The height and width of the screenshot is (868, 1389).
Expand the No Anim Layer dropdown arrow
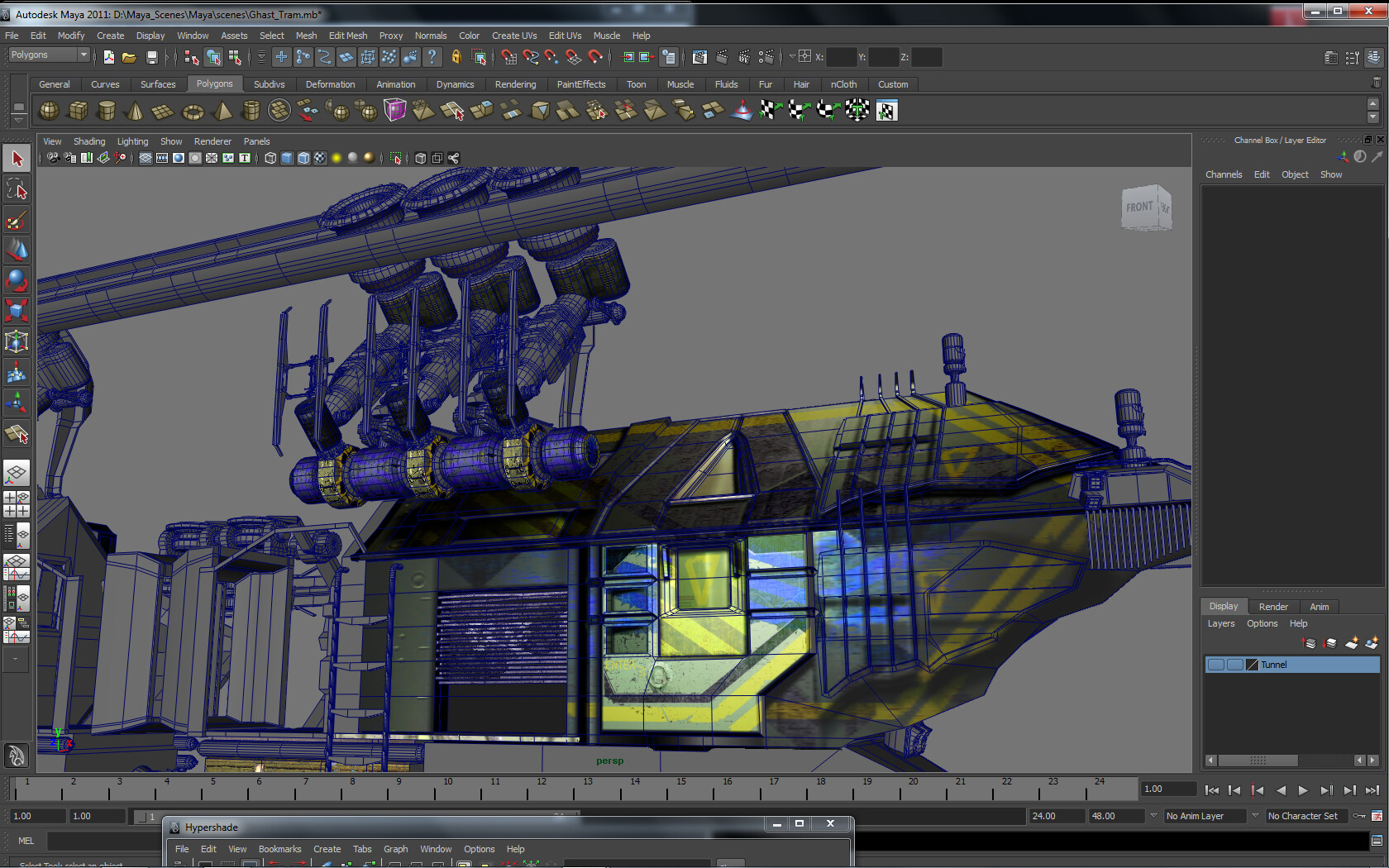coord(1154,816)
